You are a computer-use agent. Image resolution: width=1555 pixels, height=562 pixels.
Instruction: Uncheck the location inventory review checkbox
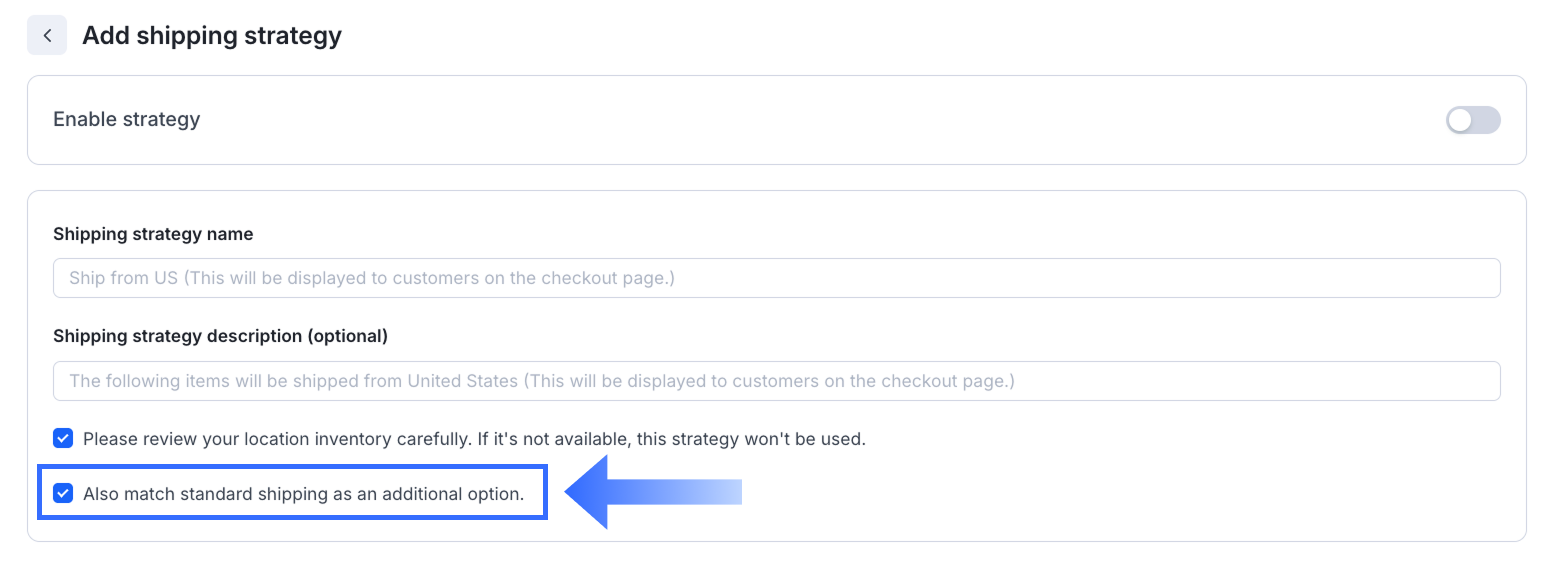click(63, 438)
